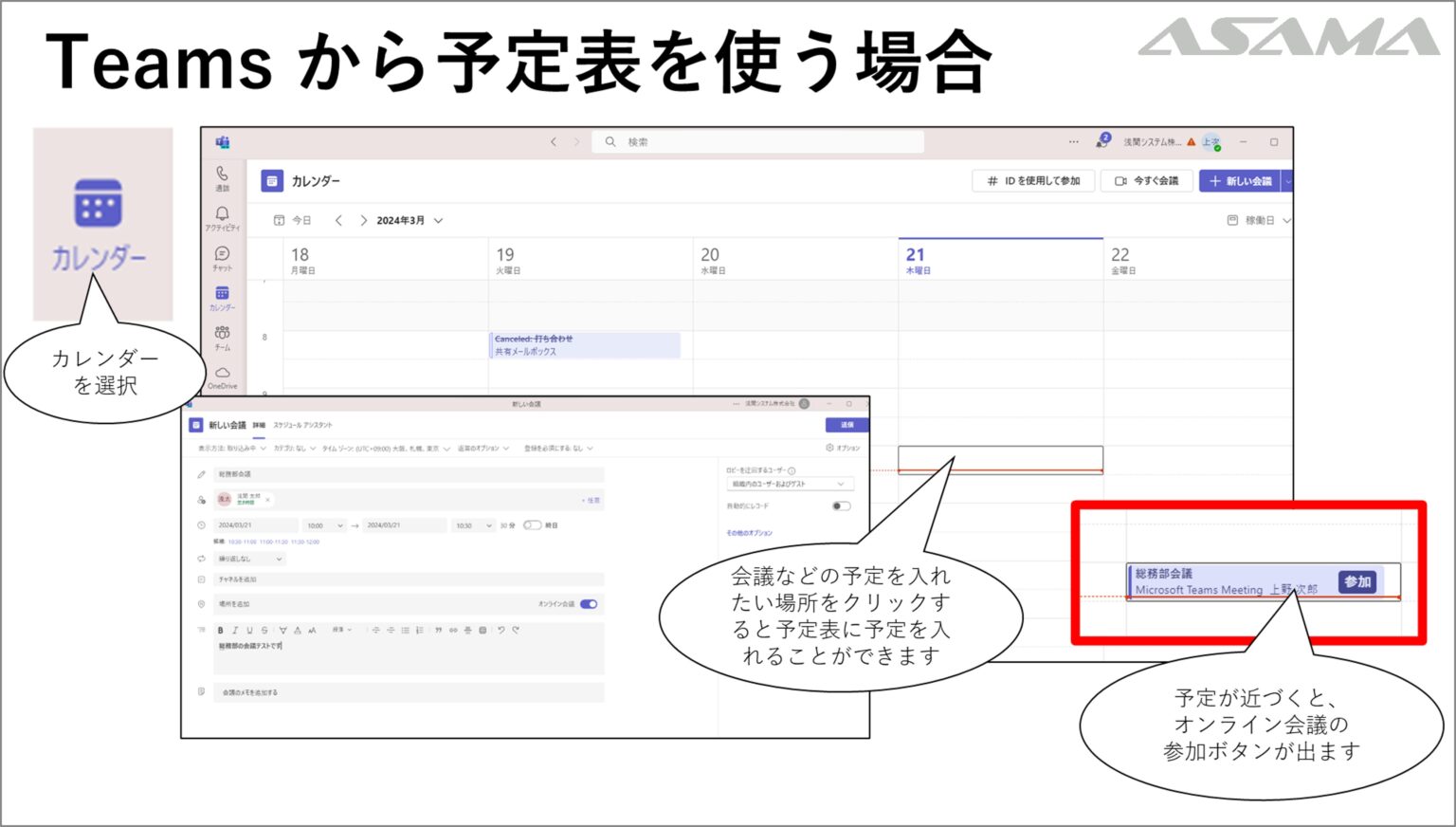Click the previous week arrow beside 2024年3月
1456x827 pixels.
(x=338, y=221)
